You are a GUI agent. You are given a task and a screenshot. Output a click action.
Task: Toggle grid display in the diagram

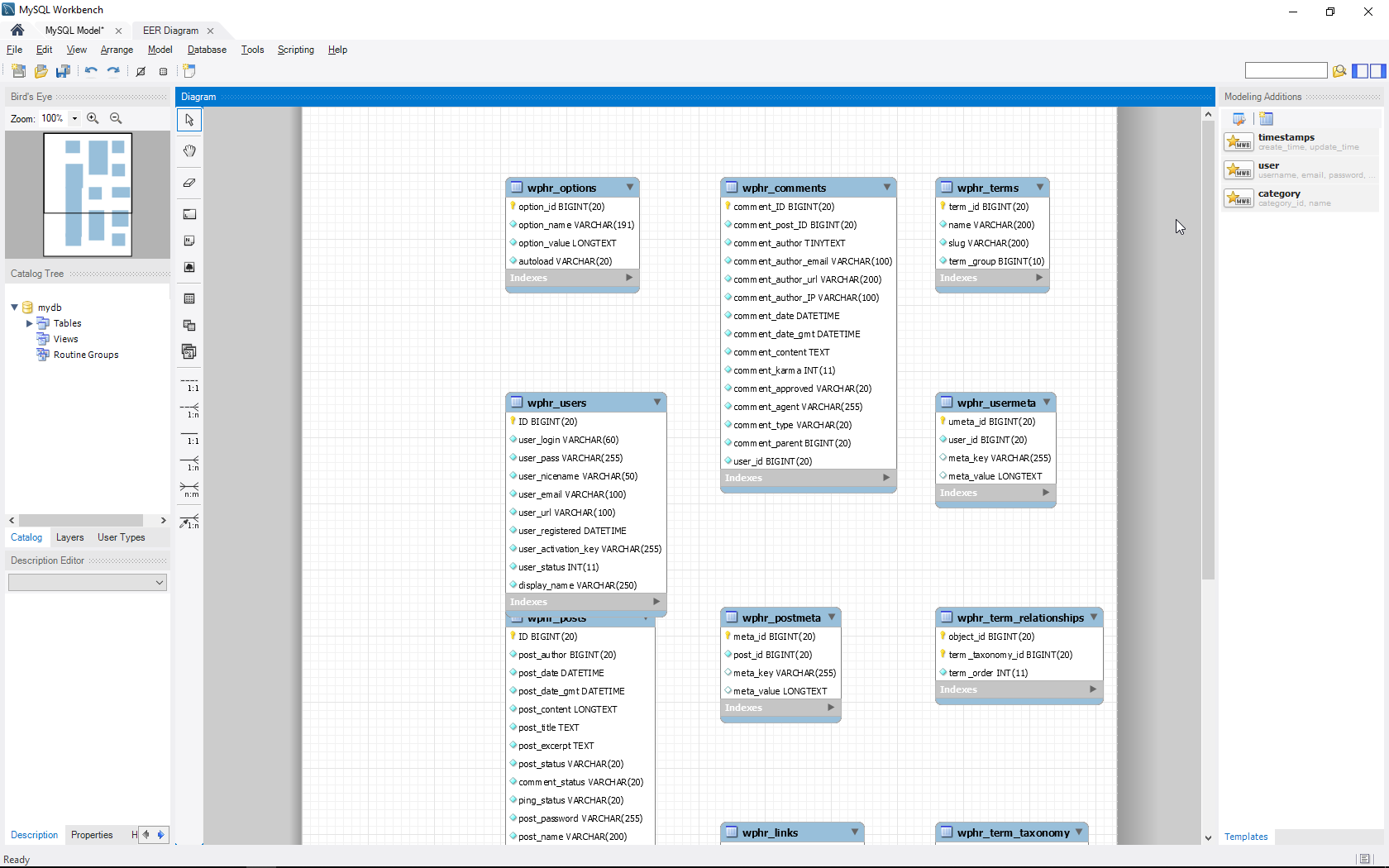coord(164,72)
